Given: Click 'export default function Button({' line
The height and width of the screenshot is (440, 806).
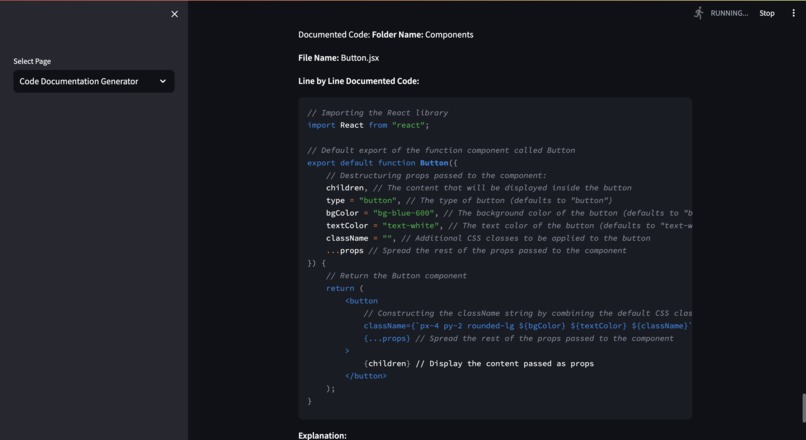Looking at the screenshot, I should 382,162.
